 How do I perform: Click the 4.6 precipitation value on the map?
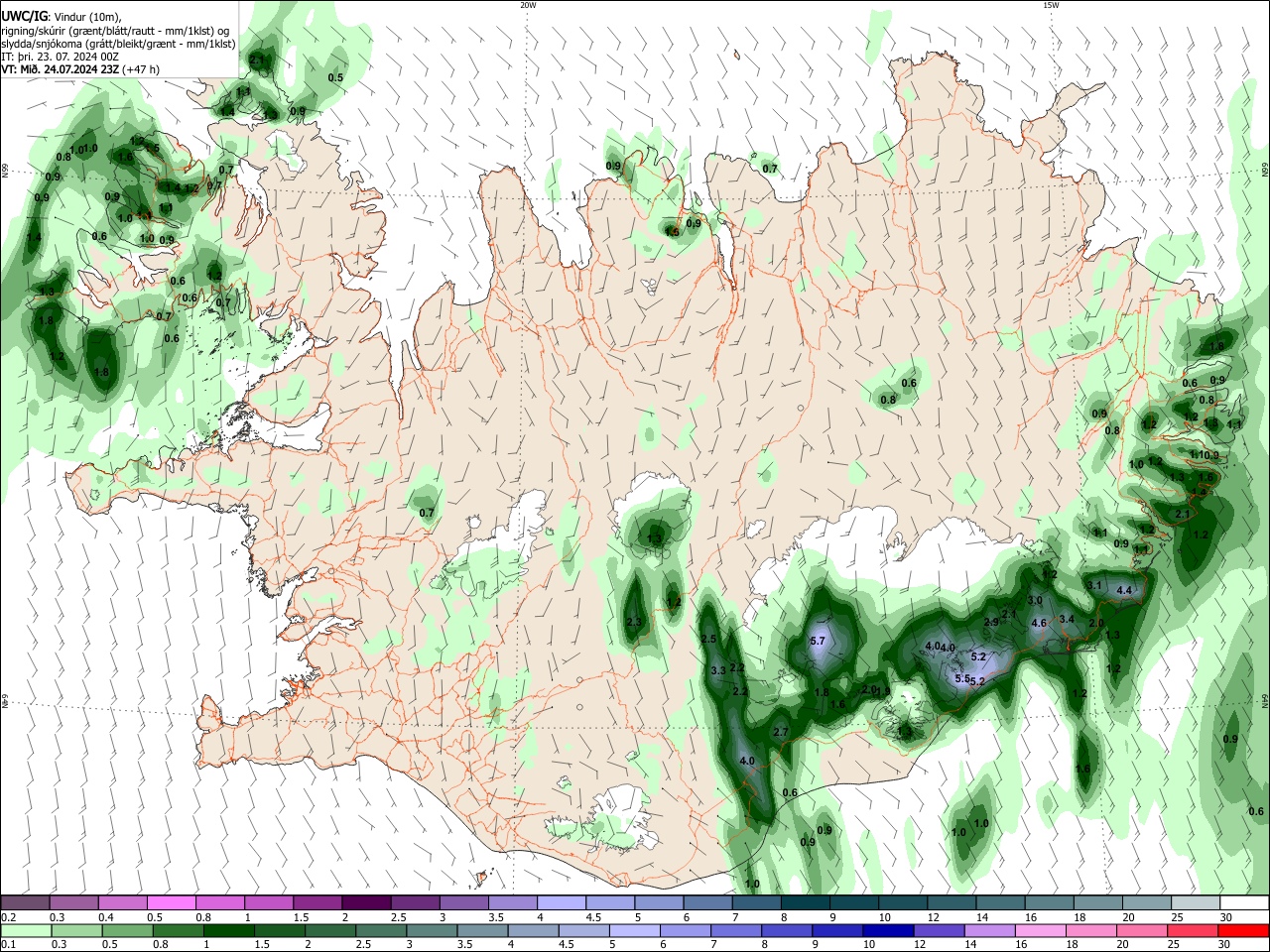click(x=1039, y=623)
